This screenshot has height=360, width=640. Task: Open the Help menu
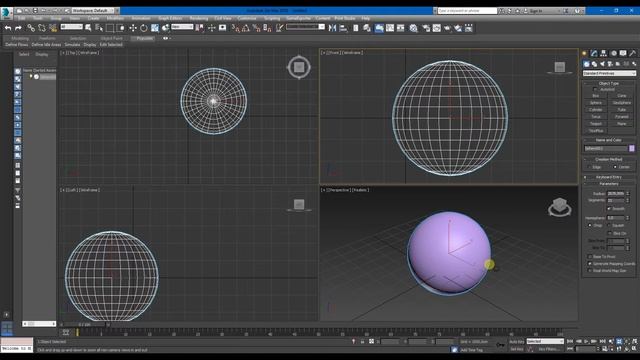(366, 18)
